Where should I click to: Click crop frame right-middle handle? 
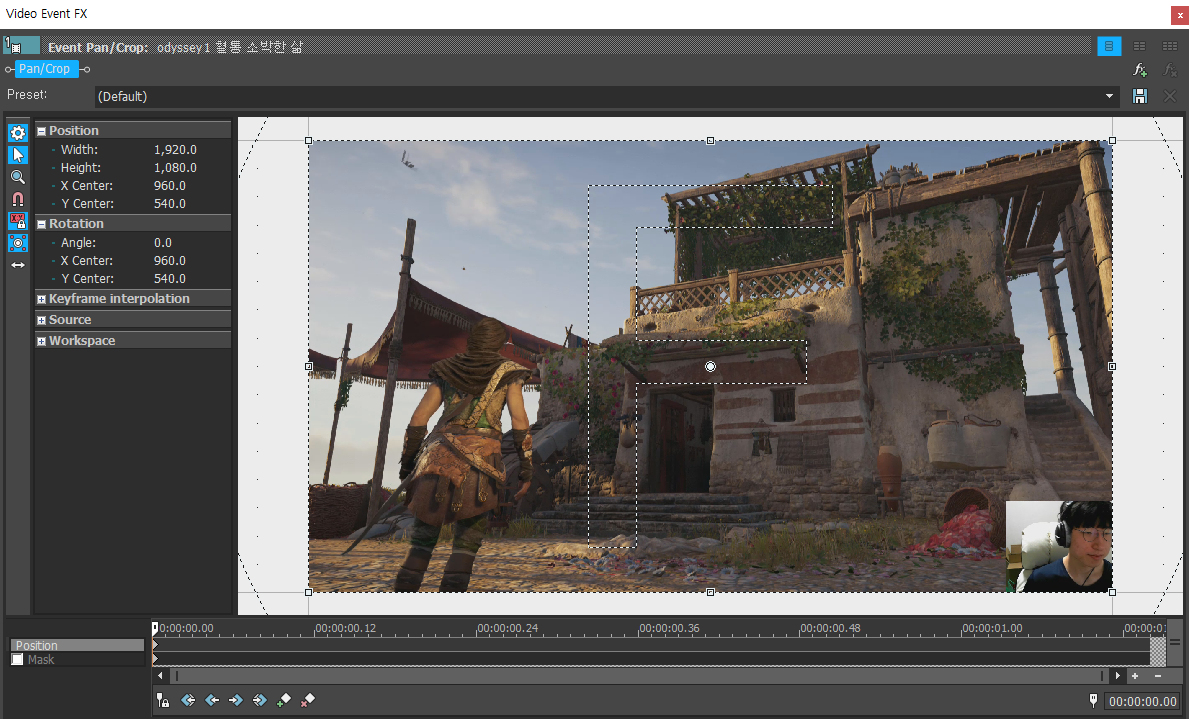click(1112, 366)
